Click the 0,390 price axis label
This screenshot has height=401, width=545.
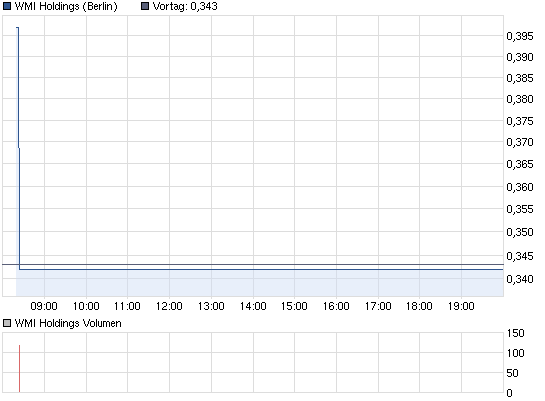[520, 57]
